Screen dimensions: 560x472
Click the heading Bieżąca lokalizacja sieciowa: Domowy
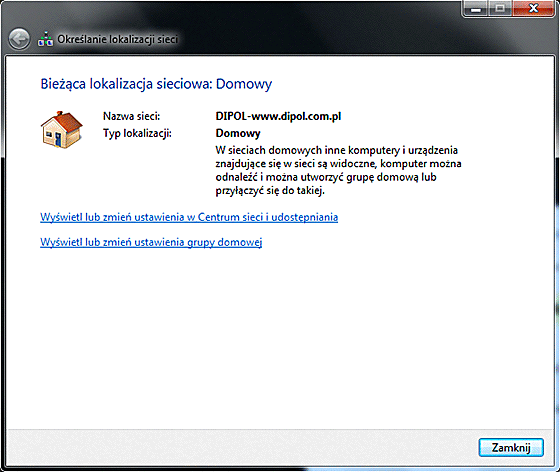pyautogui.click(x=156, y=84)
